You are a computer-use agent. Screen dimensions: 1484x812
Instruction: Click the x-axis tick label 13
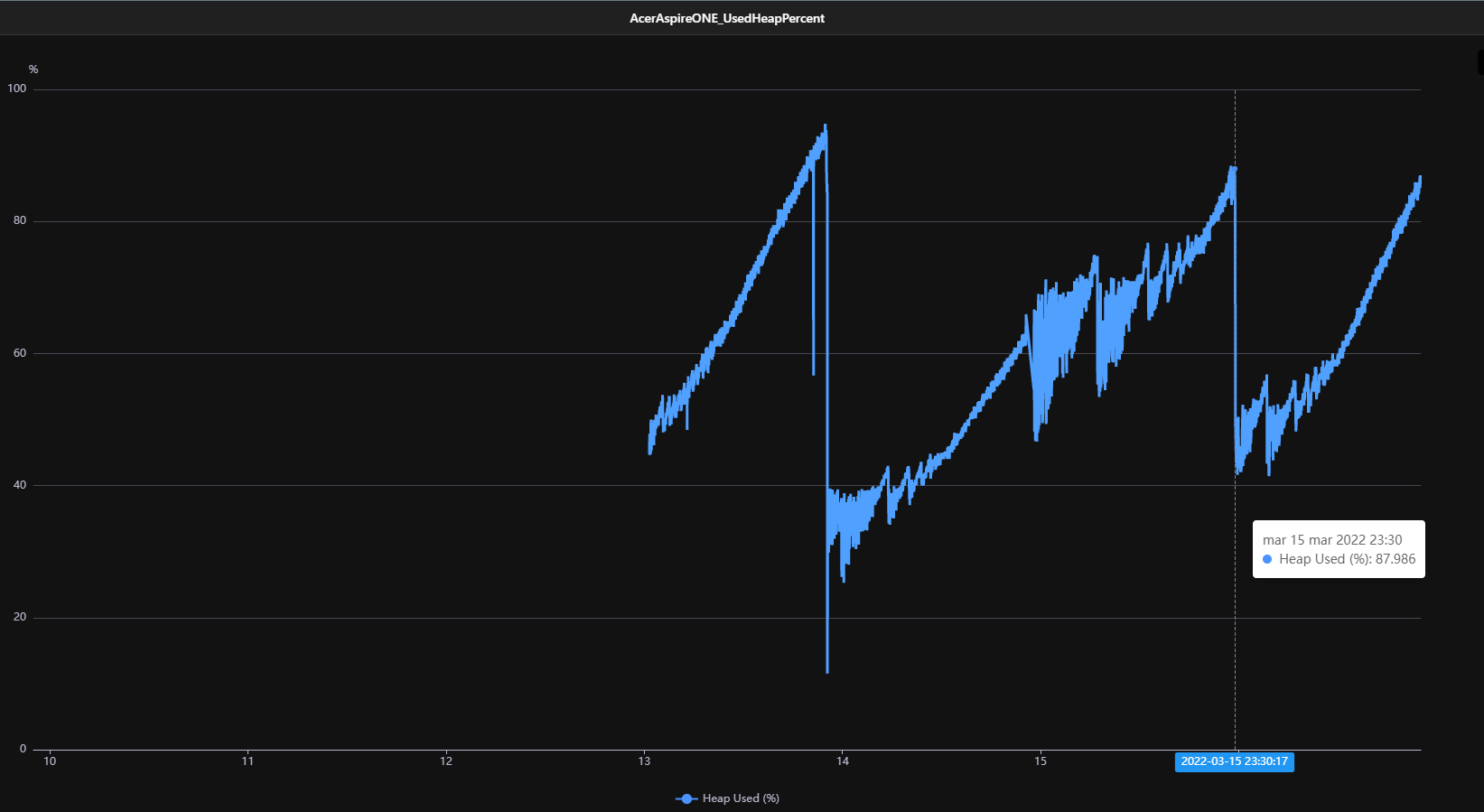coord(644,761)
